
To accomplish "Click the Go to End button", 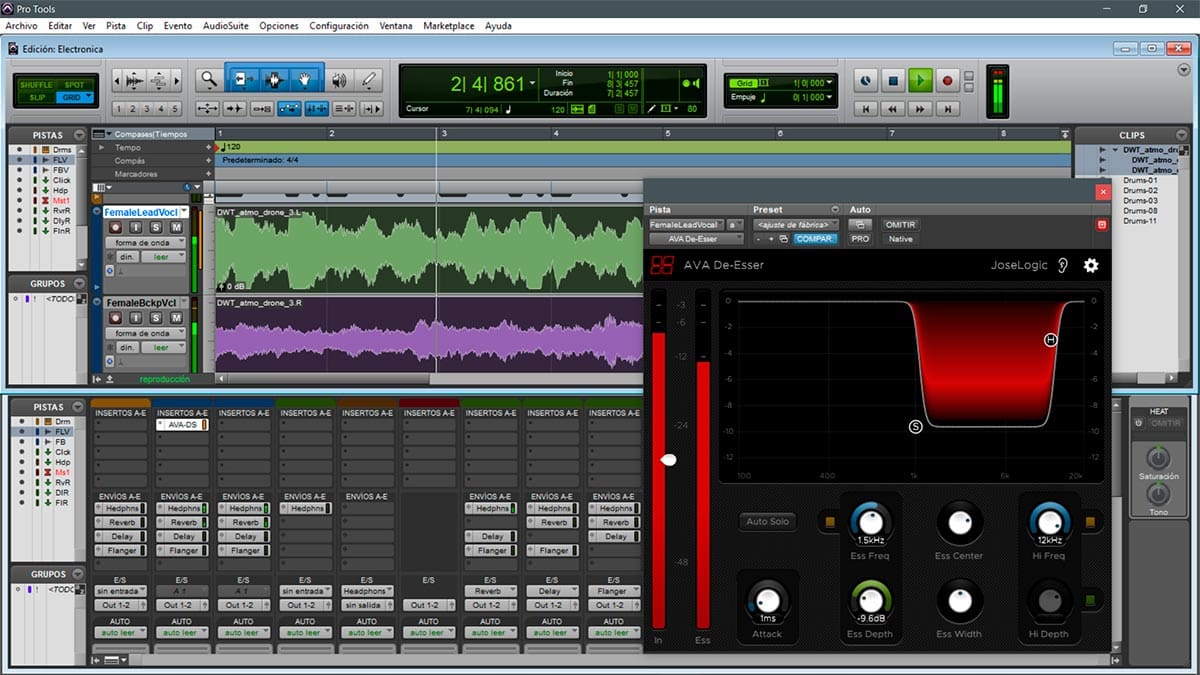I will pos(947,108).
